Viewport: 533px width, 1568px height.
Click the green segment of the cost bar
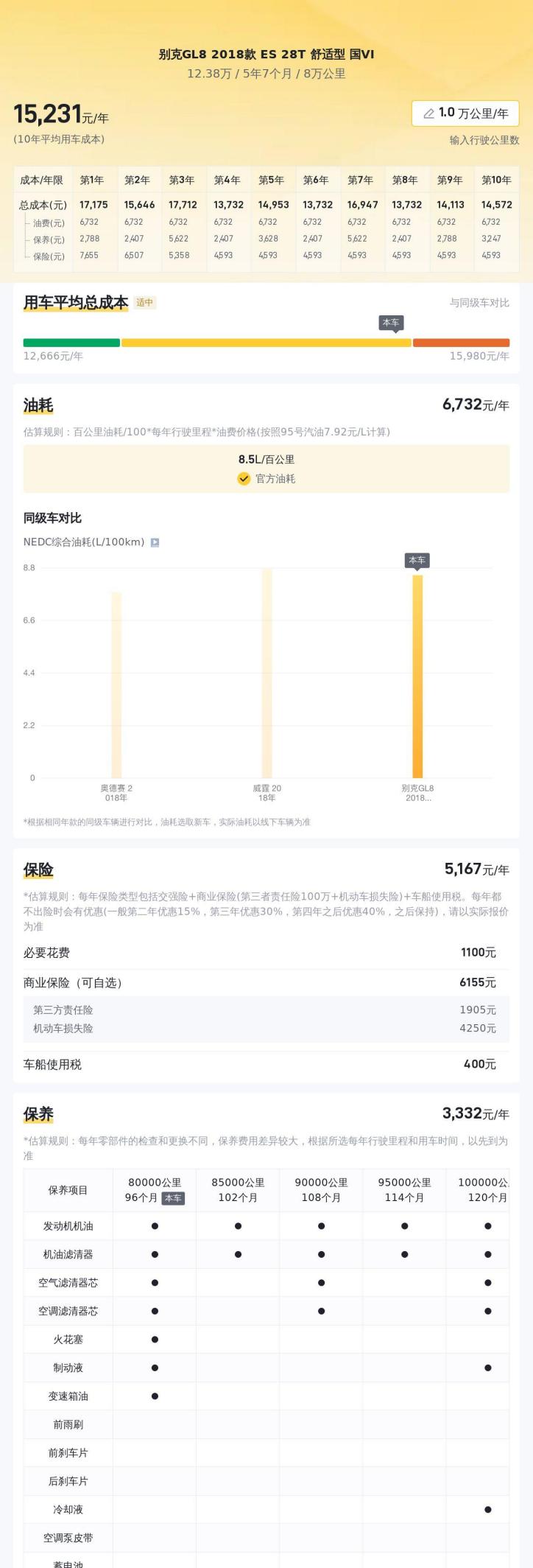pos(71,343)
